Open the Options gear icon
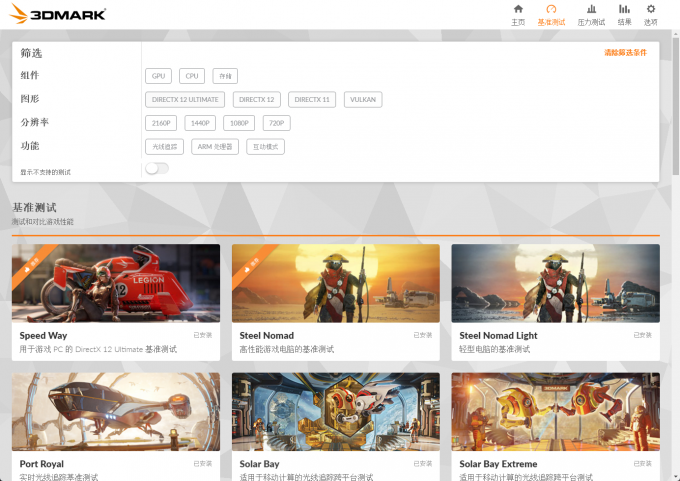Image resolution: width=680 pixels, height=481 pixels. [x=651, y=9]
